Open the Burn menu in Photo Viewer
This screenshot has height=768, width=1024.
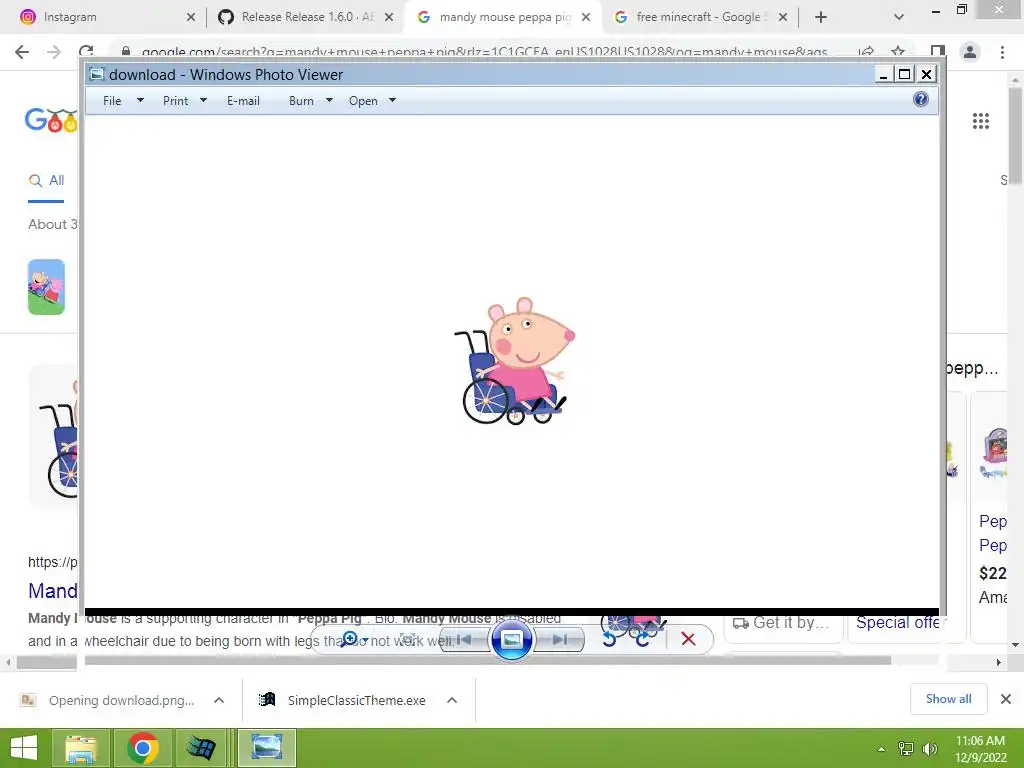pos(301,101)
